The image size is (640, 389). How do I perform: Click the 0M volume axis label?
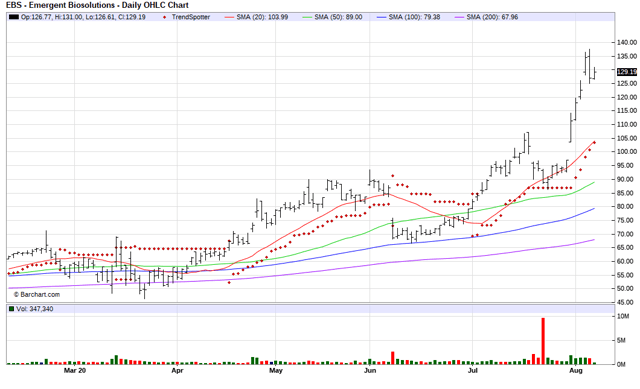621,365
